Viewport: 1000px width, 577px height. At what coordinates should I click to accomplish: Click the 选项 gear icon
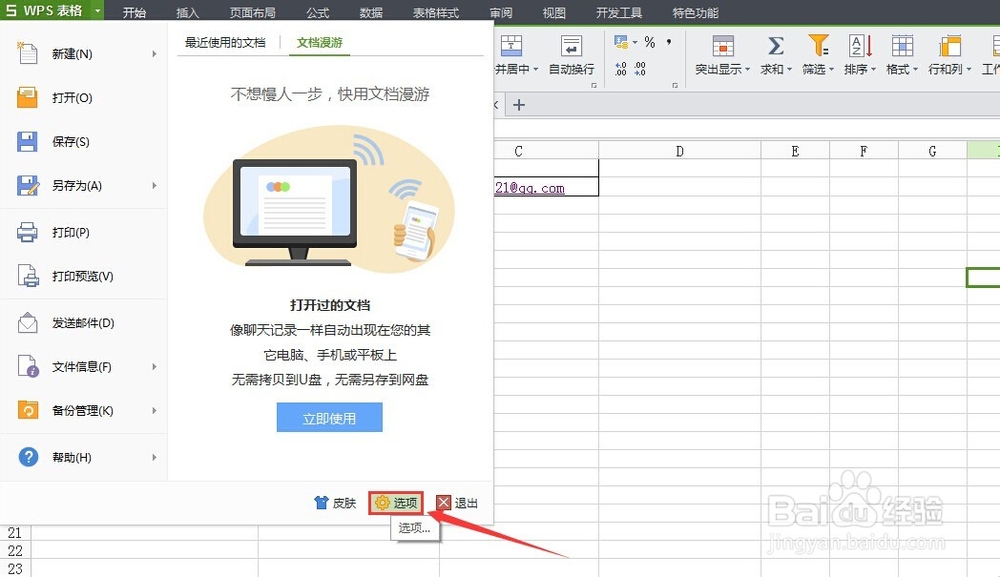pyautogui.click(x=382, y=502)
